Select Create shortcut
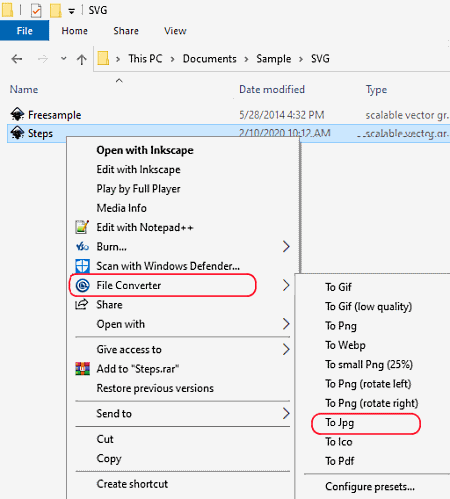 (x=132, y=484)
